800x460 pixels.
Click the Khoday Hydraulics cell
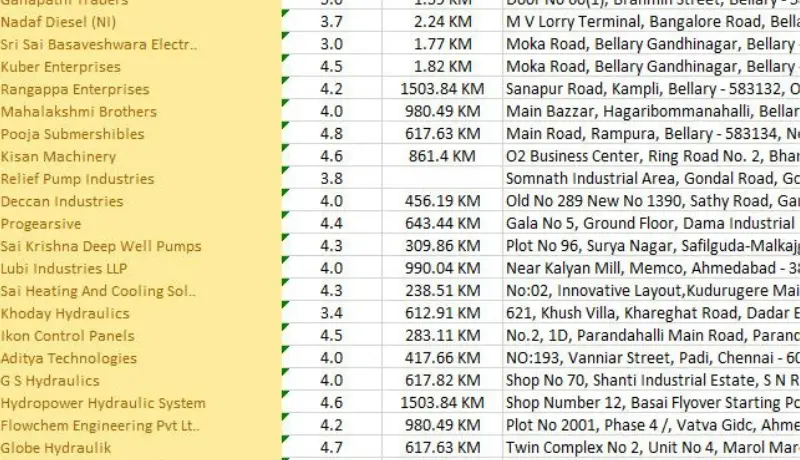(140, 314)
